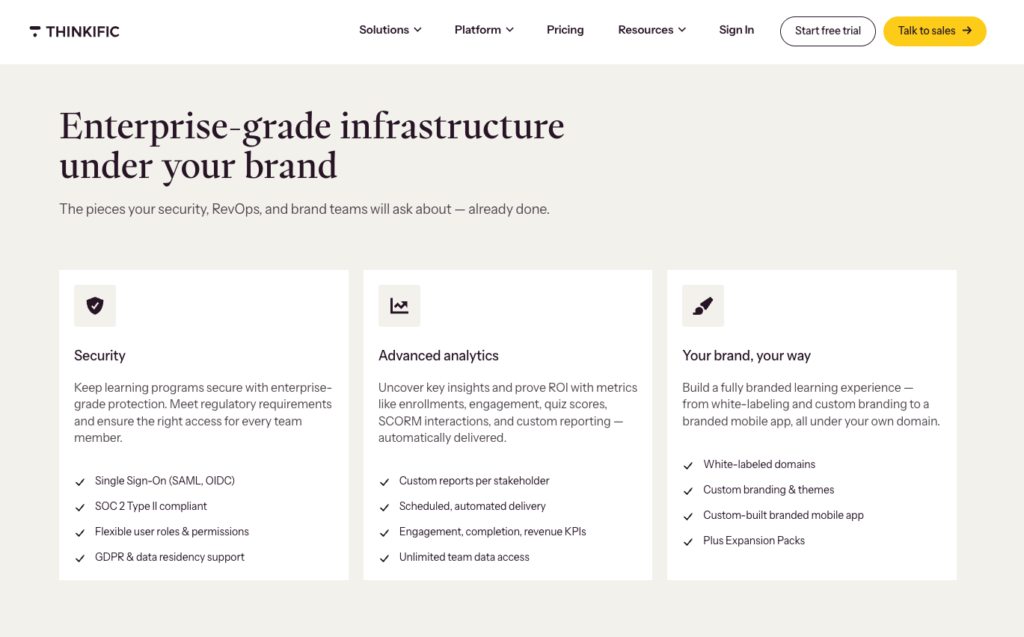The width and height of the screenshot is (1024, 637).
Task: Click the arrow in Talk to sales
Action: [967, 31]
